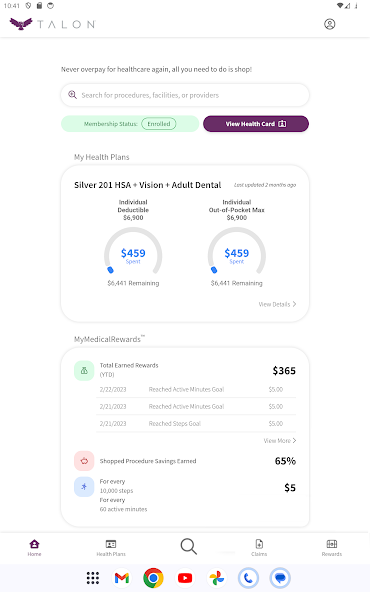
Task: Expand View Details for health plan
Action: click(278, 304)
